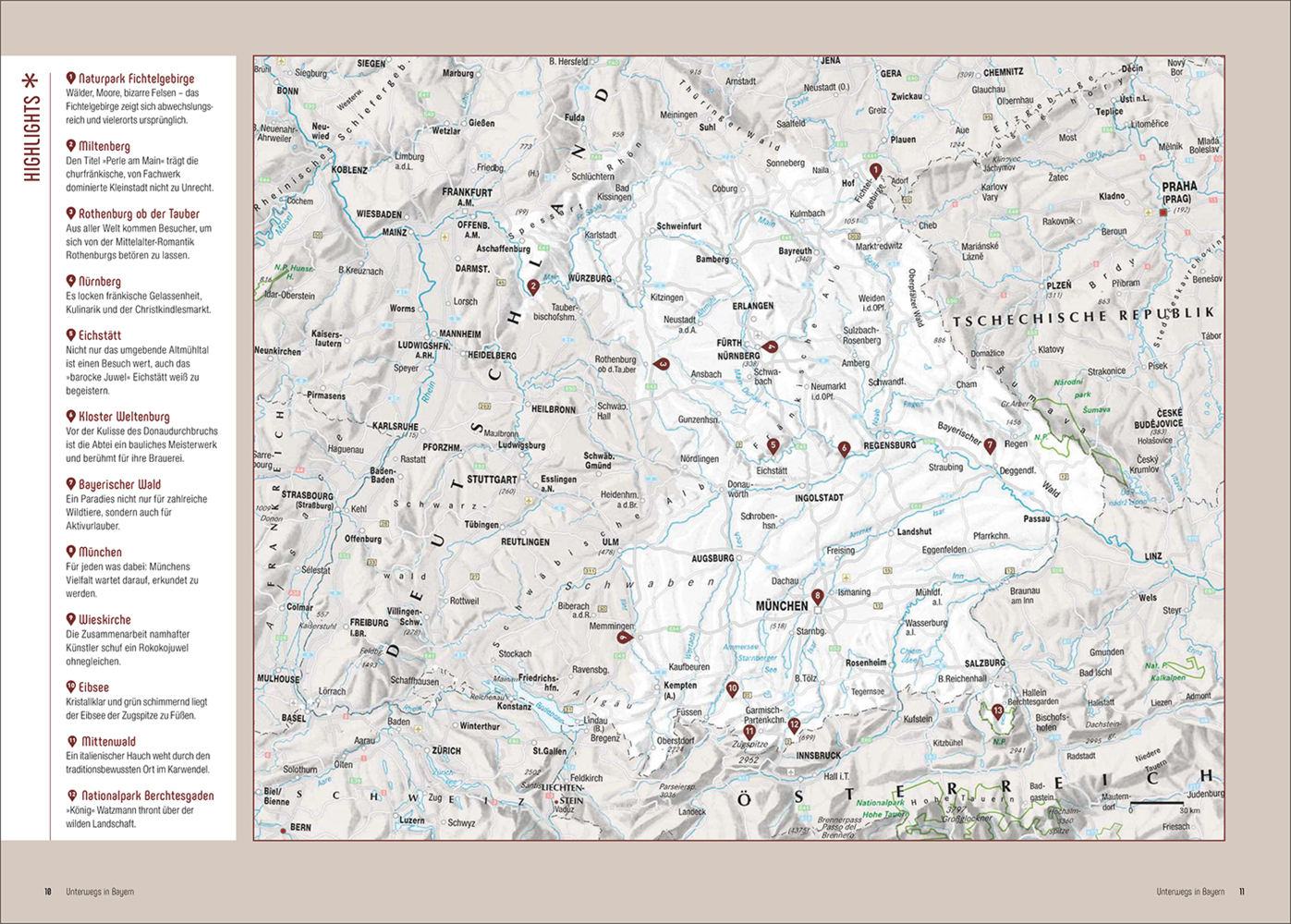The width and height of the screenshot is (1291, 924).
Task: Click map pin 1 at Fichtelgebirge
Action: (x=875, y=171)
